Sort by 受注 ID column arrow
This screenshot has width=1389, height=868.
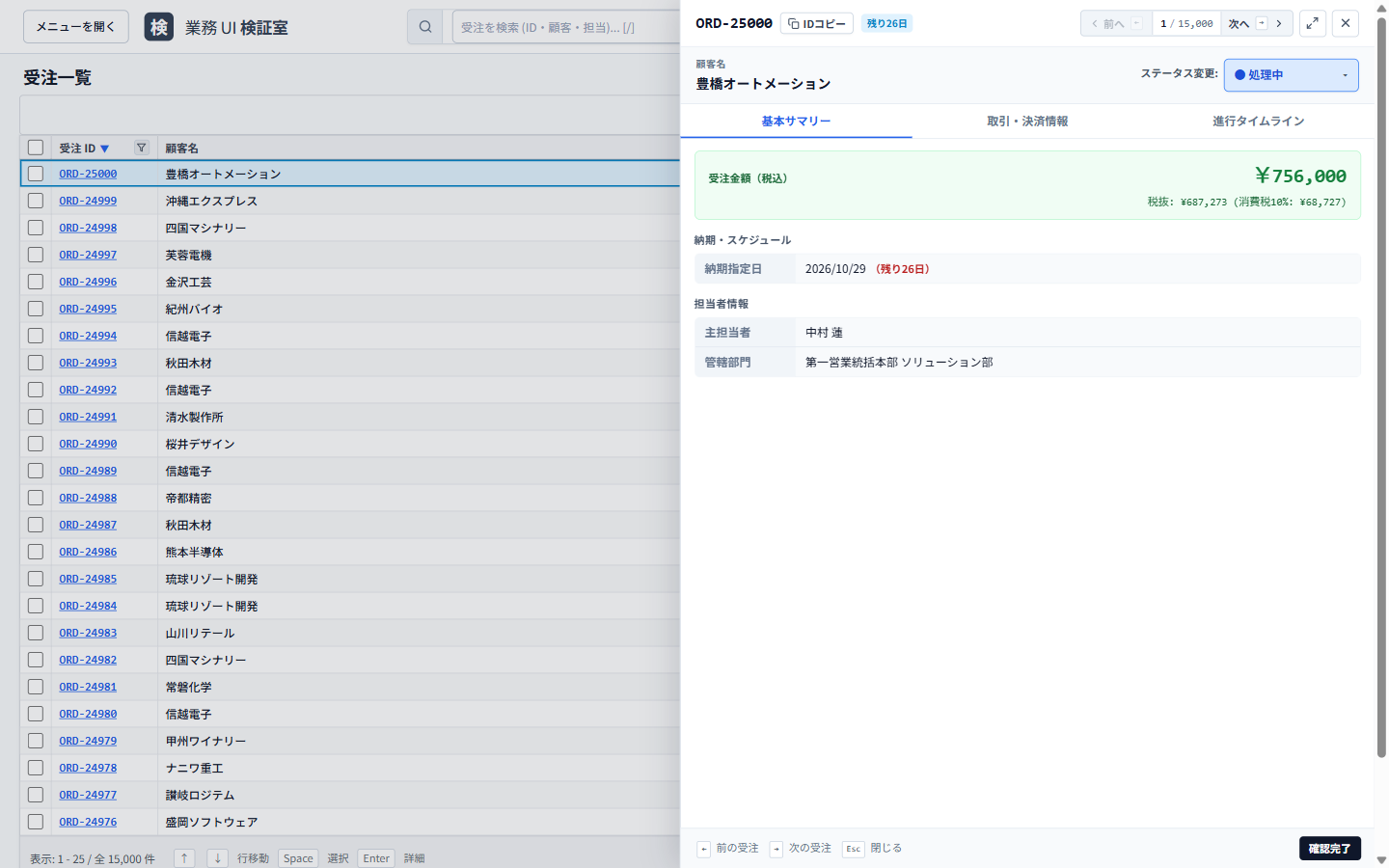click(x=105, y=149)
